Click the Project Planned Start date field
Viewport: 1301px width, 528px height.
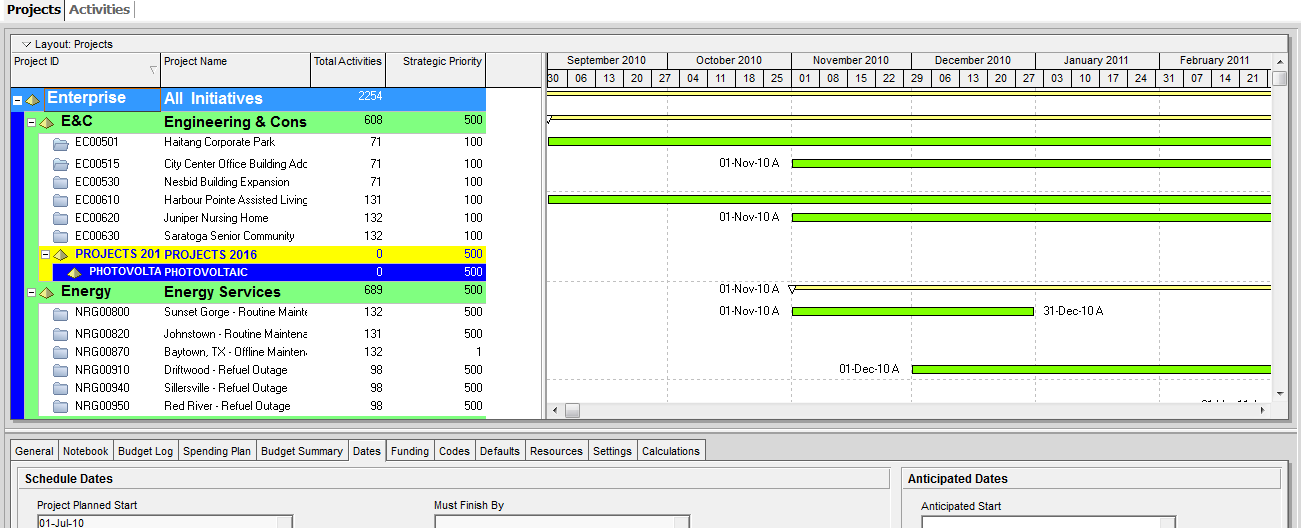pyautogui.click(x=164, y=522)
